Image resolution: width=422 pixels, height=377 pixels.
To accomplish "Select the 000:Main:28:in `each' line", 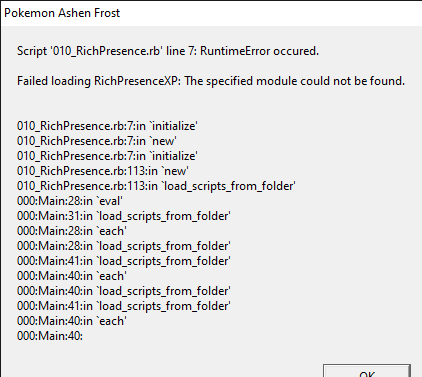I will (x=72, y=231).
